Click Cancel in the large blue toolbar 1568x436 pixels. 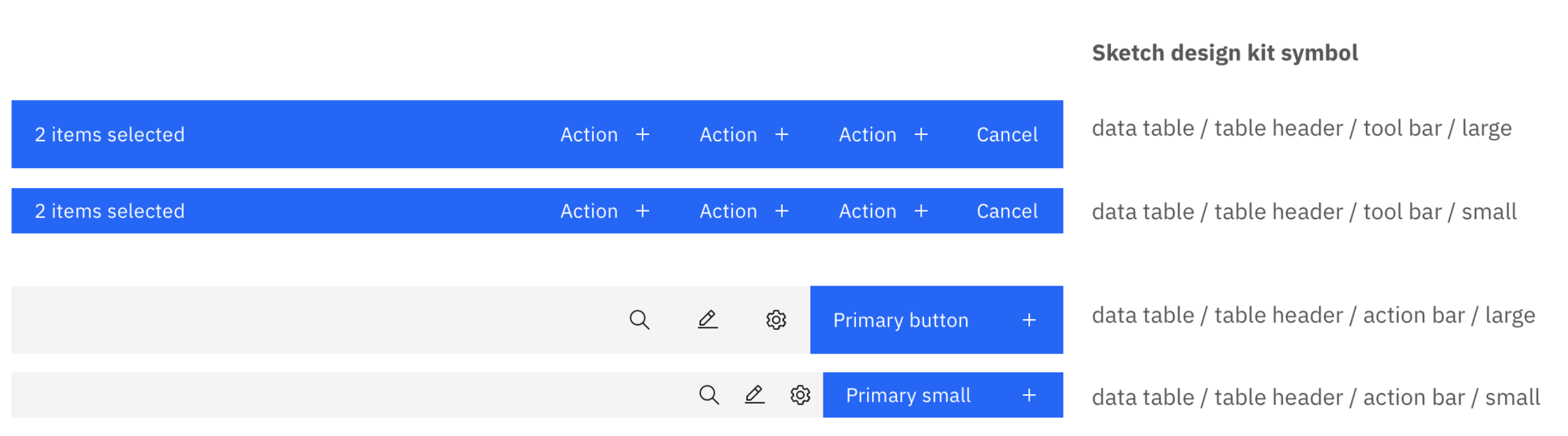click(1006, 134)
